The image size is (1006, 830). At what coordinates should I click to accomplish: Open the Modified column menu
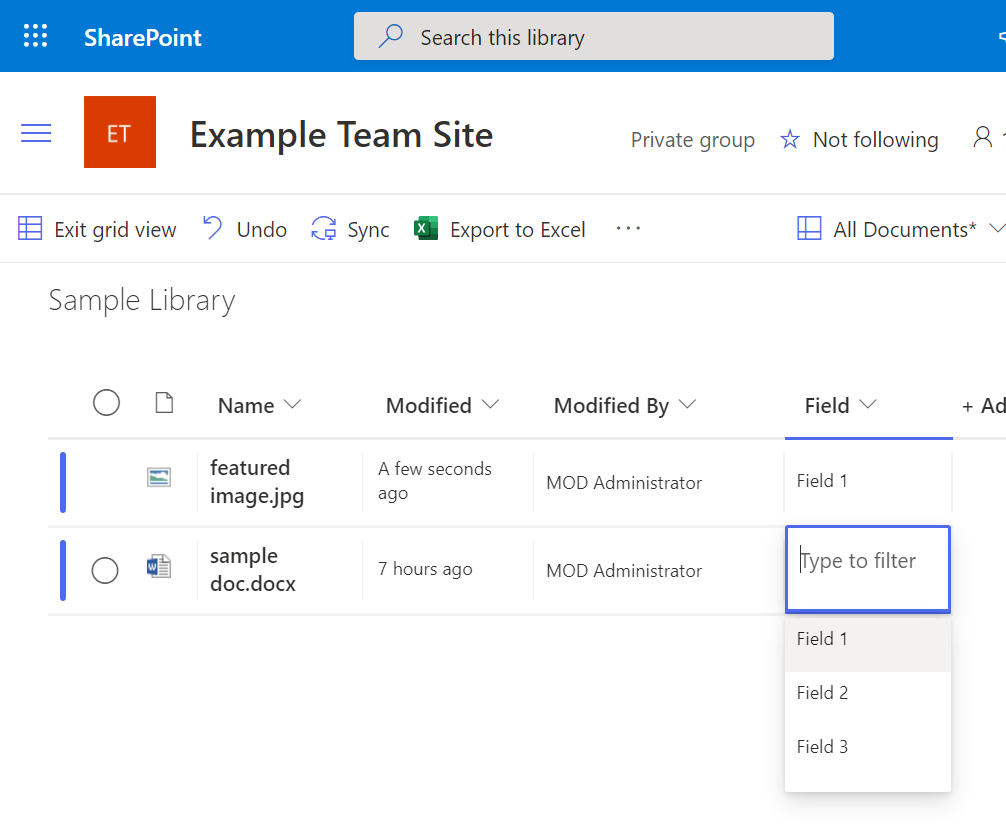coord(442,405)
